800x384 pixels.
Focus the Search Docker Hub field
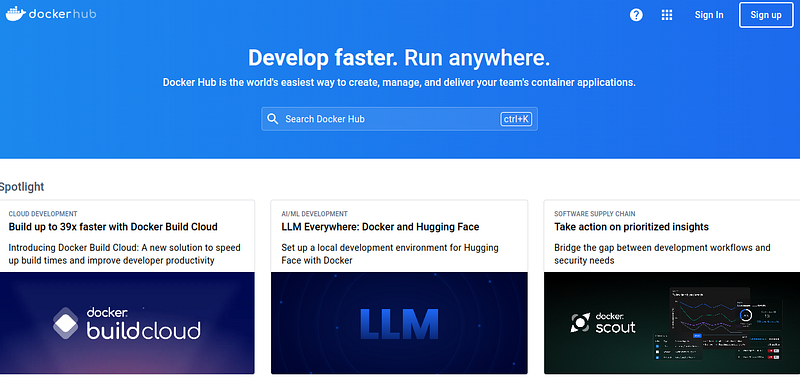399,119
